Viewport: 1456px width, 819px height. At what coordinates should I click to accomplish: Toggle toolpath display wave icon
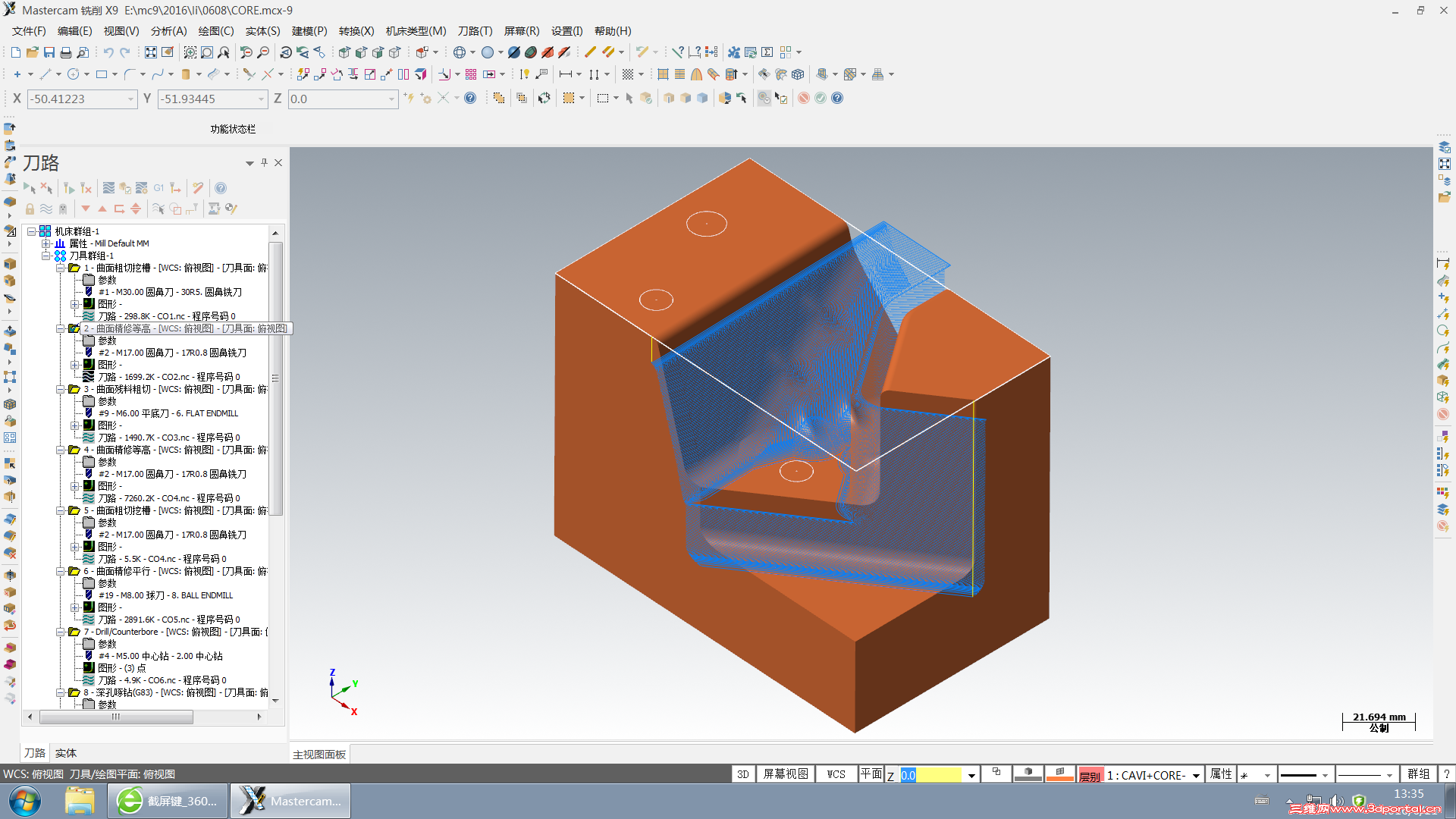46,209
